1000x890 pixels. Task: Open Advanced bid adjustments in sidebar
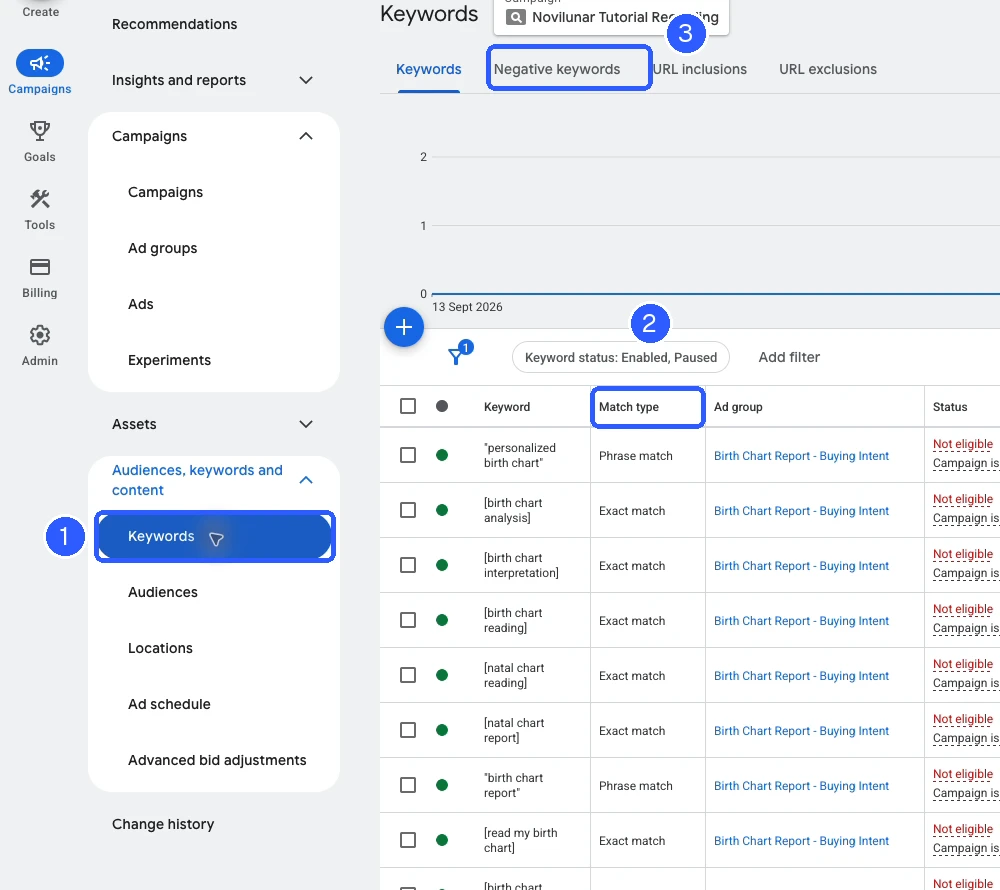pos(217,761)
